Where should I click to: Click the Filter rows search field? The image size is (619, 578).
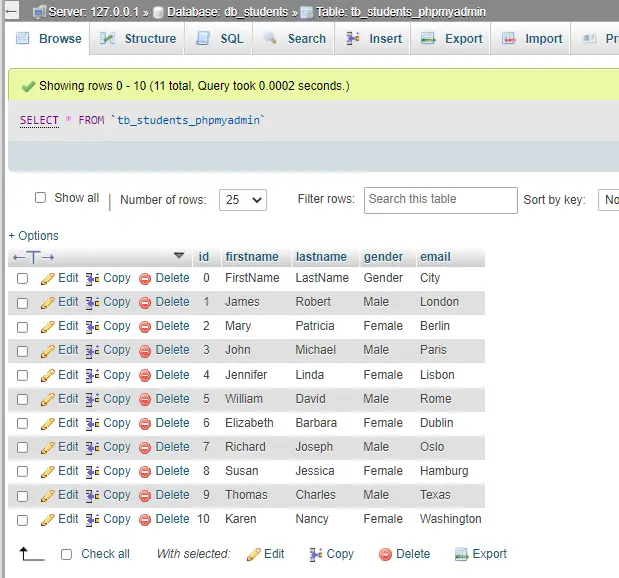440,199
